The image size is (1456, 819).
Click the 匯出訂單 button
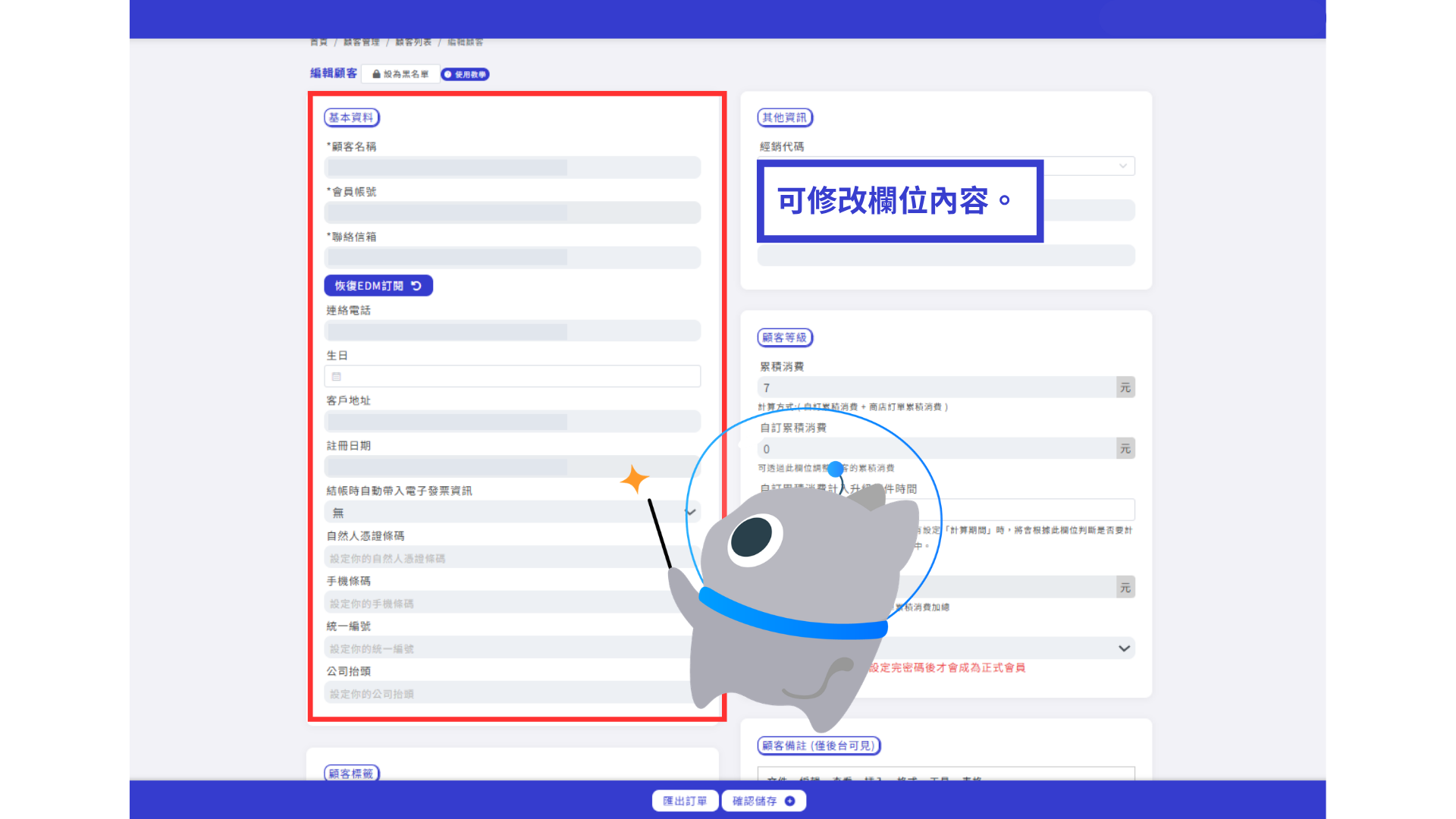[685, 801]
